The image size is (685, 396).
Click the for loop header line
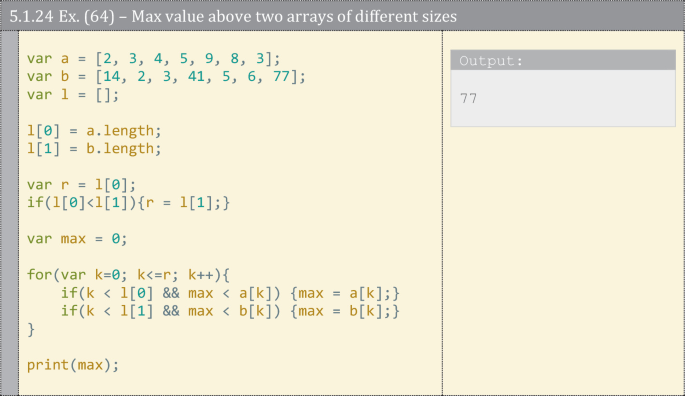pyautogui.click(x=128, y=274)
